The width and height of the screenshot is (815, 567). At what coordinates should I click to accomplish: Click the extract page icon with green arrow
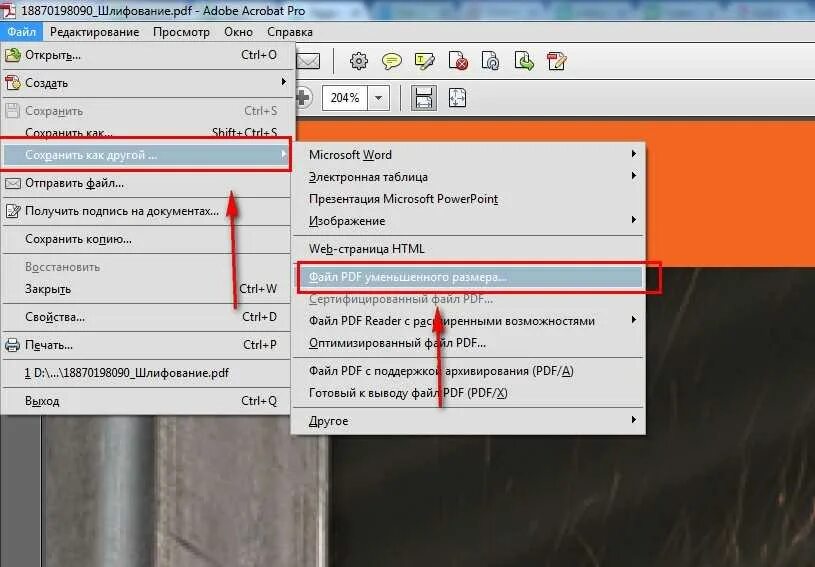524,61
